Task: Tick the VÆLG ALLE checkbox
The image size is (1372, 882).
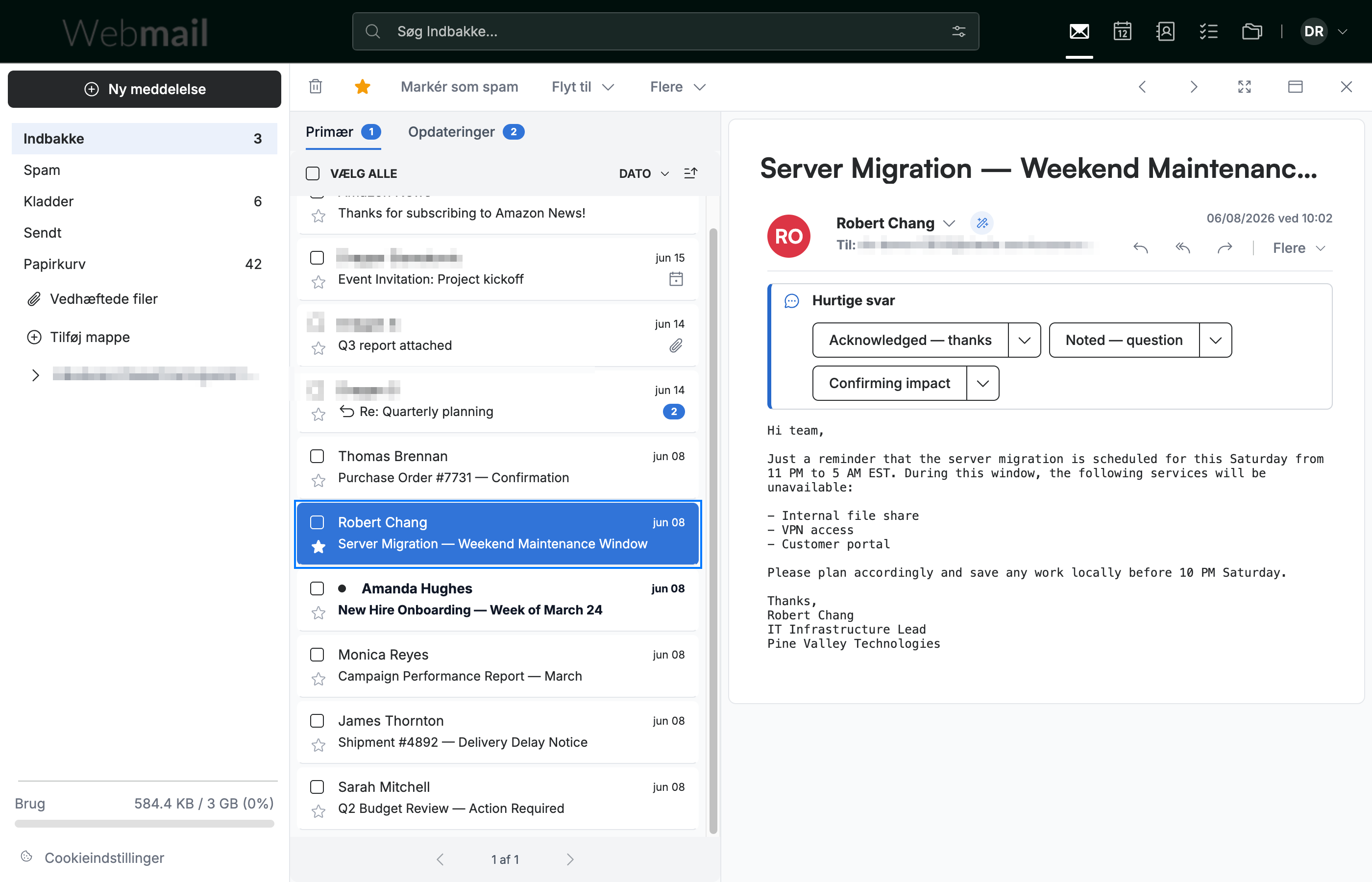Action: (313, 173)
